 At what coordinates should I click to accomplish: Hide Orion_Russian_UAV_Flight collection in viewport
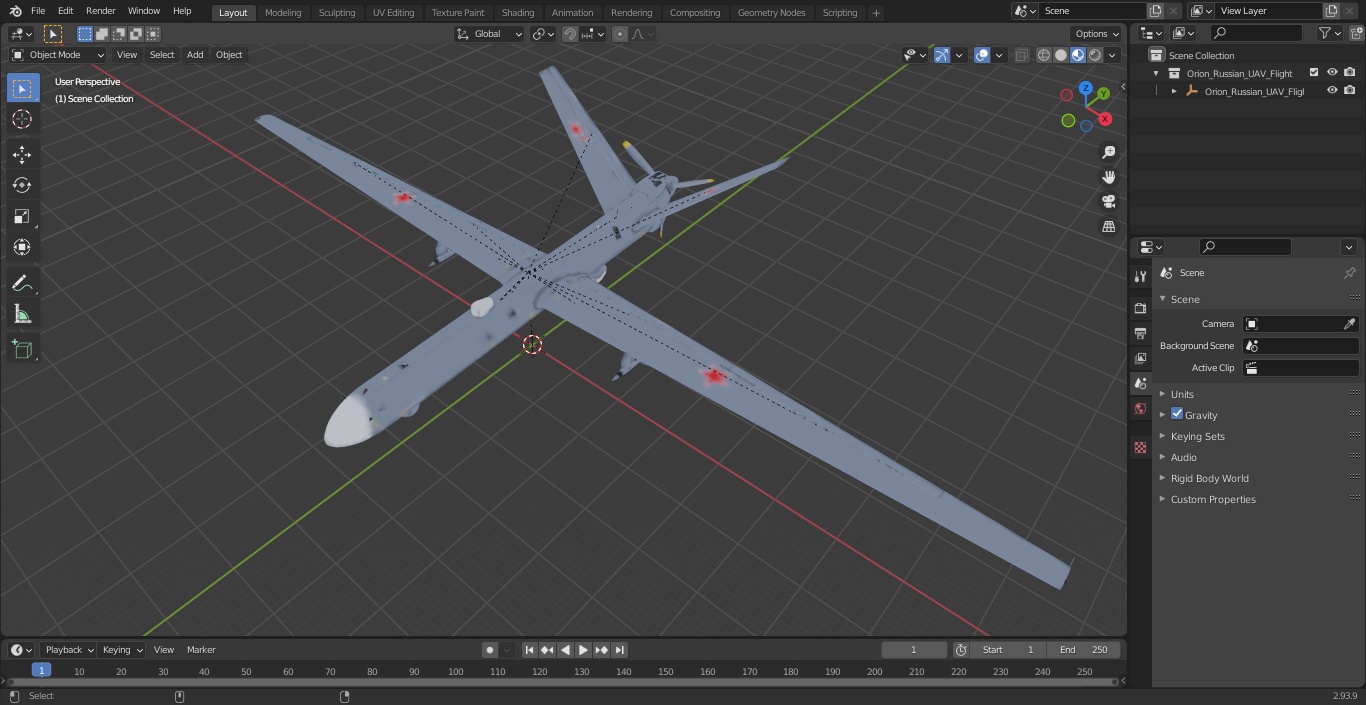[1332, 73]
